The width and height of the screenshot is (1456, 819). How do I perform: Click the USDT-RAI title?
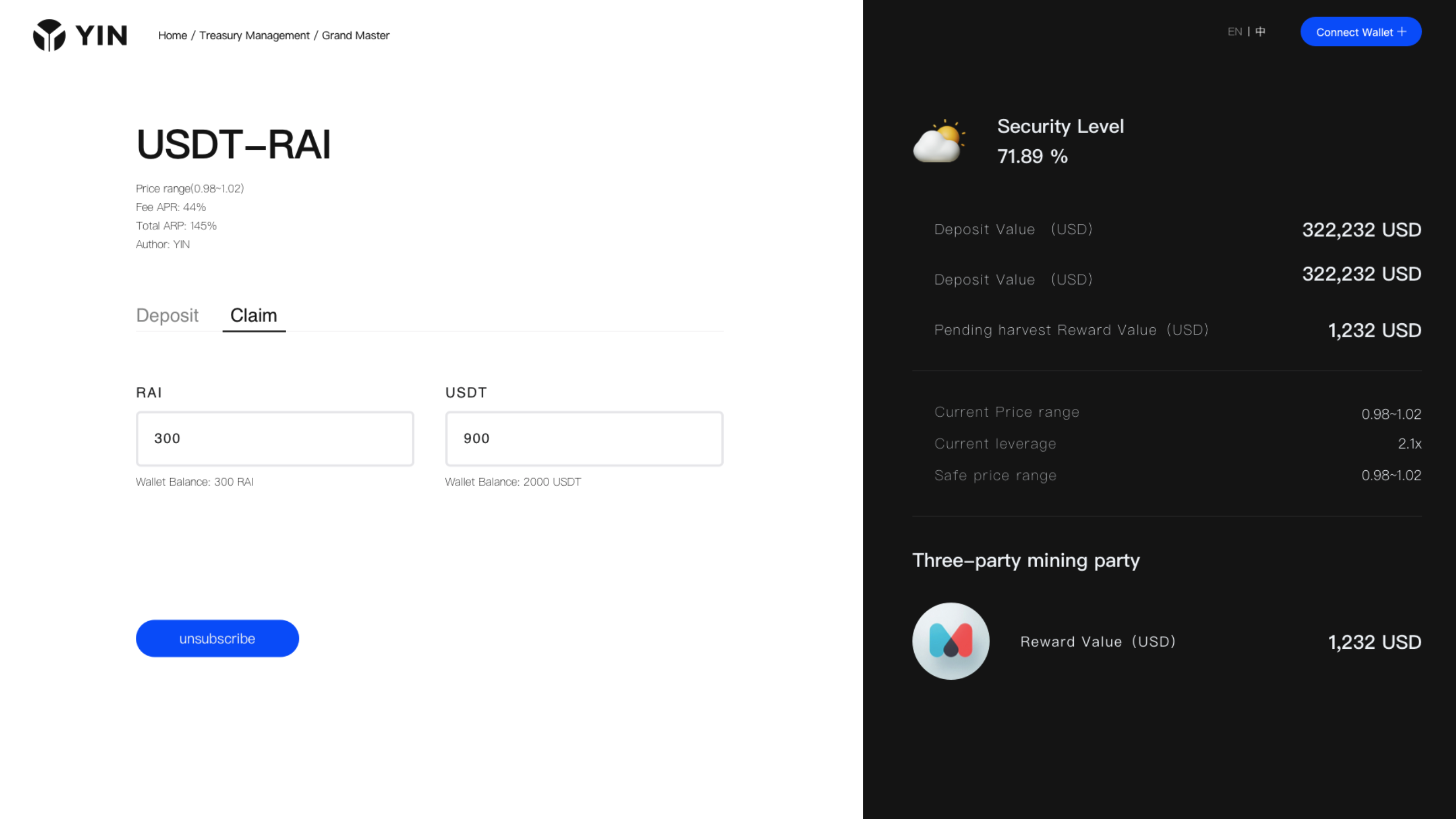[234, 144]
